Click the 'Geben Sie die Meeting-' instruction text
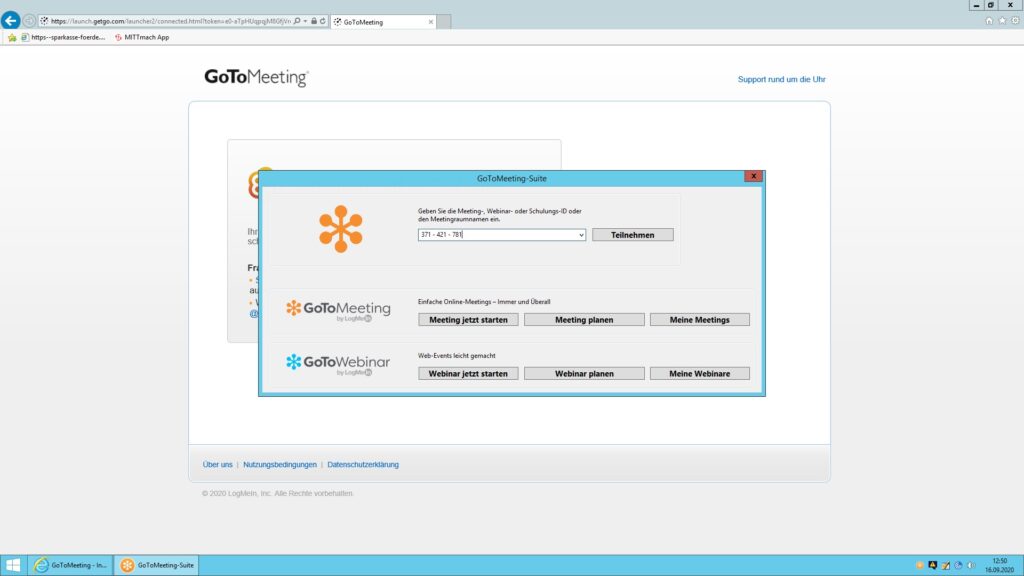The width and height of the screenshot is (1024, 576). [x=500, y=216]
